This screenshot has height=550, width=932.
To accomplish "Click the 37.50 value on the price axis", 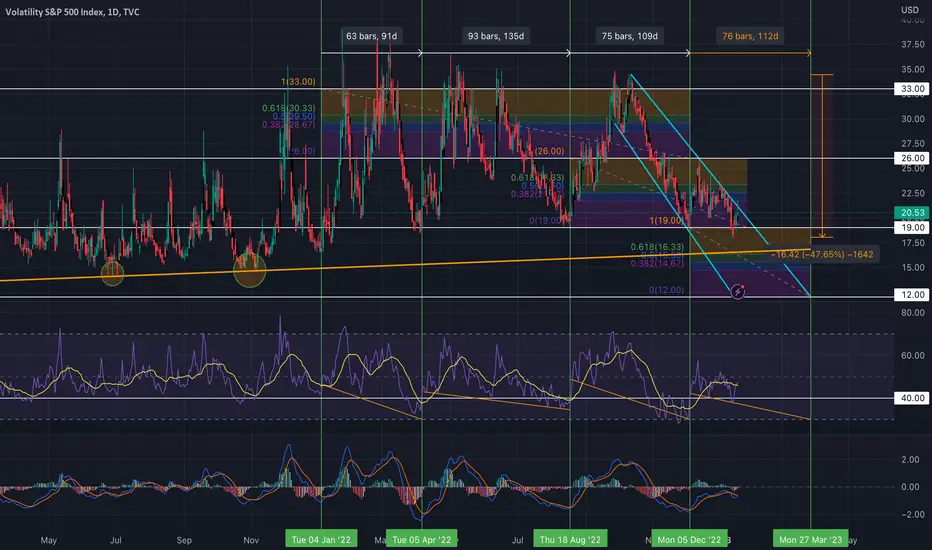I will pos(912,45).
